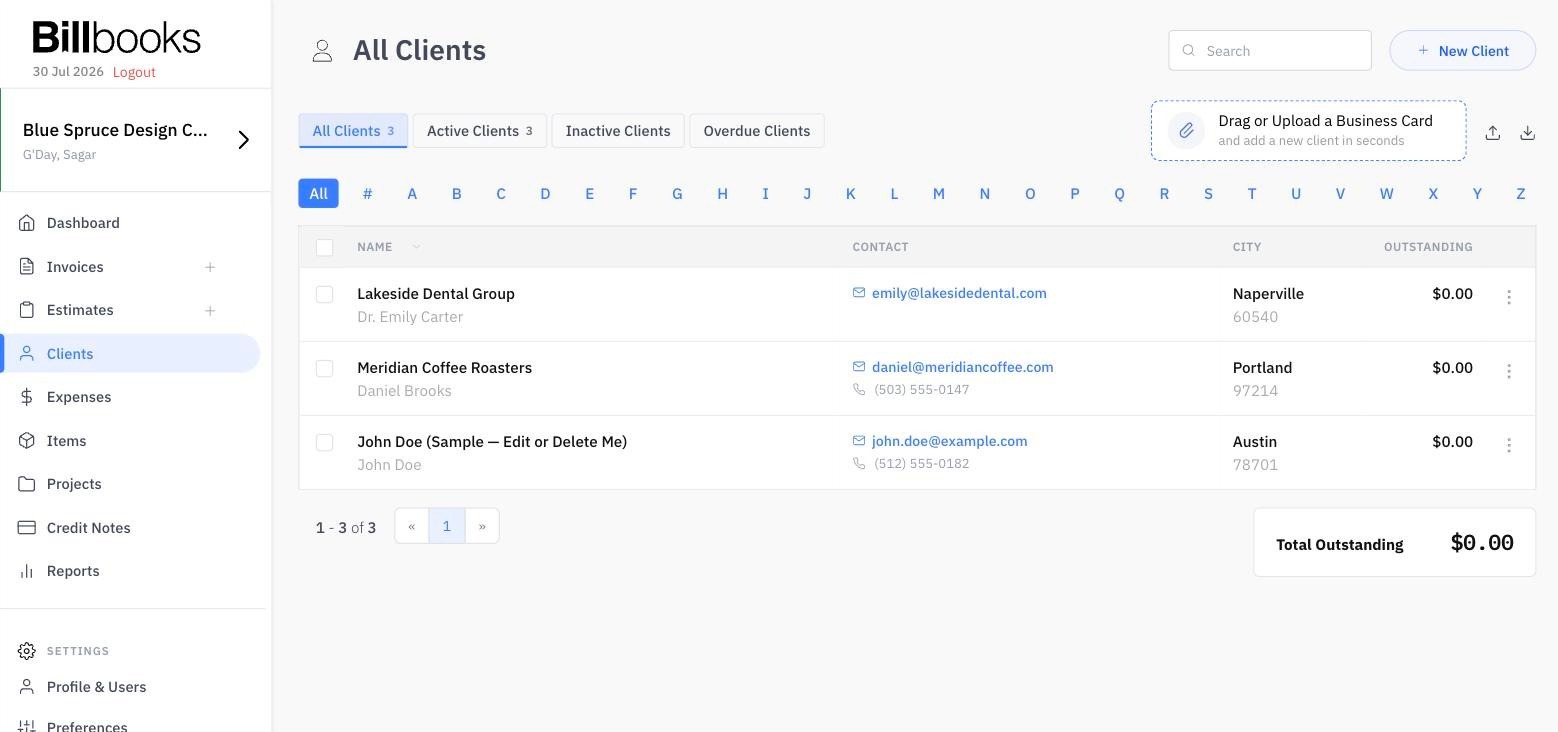Filter clients by letter M
The width and height of the screenshot is (1558, 732).
click(939, 194)
